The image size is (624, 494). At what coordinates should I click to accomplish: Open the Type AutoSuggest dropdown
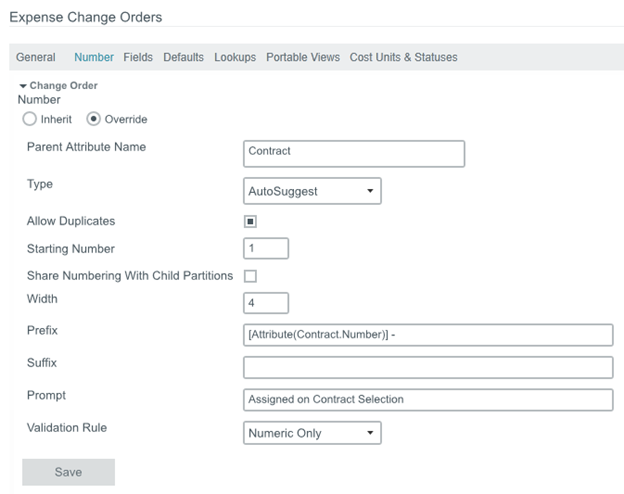[x=312, y=190]
